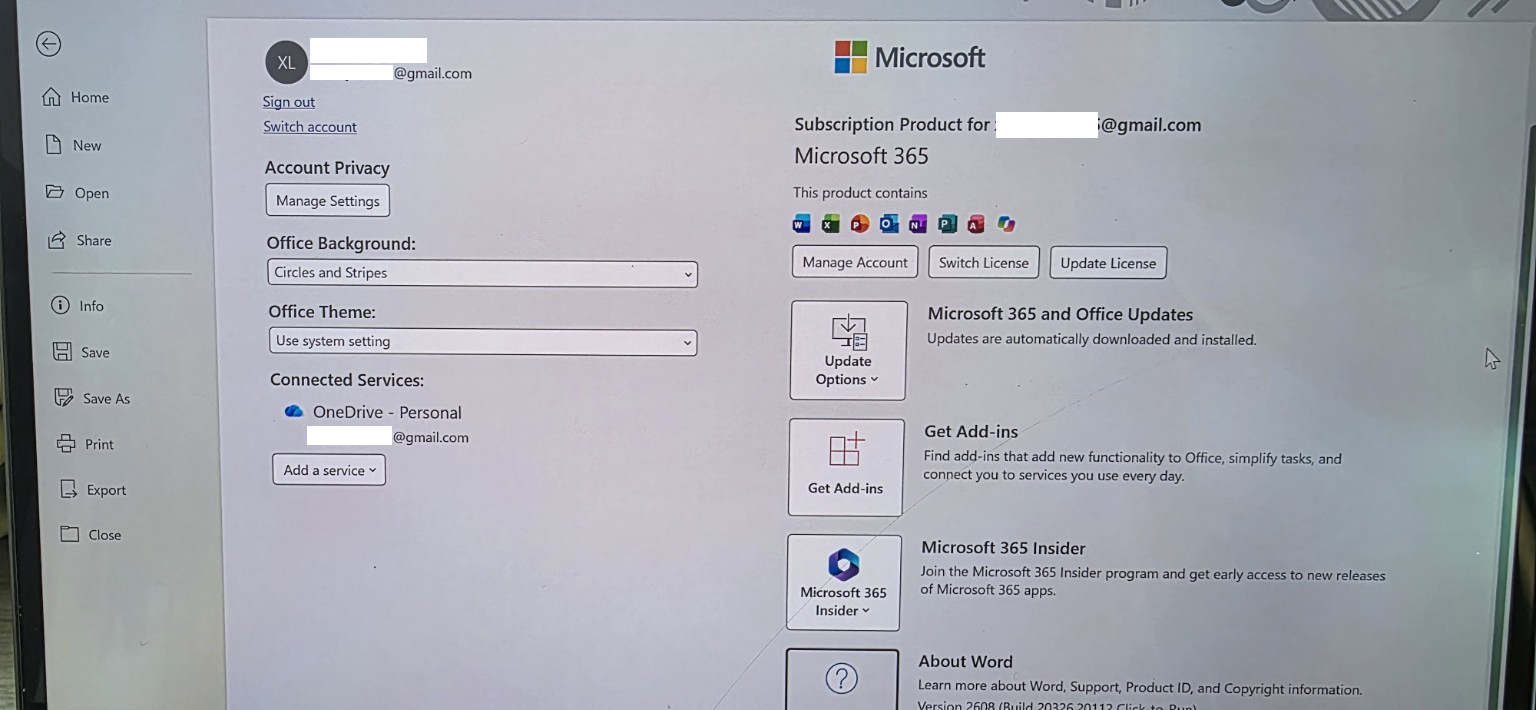Click the Print printer icon

coord(66,443)
